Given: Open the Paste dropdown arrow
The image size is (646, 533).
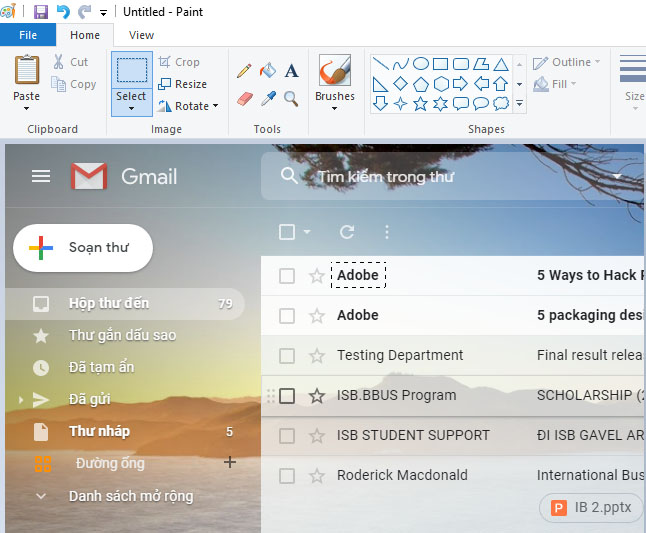Looking at the screenshot, I should tap(27, 108).
